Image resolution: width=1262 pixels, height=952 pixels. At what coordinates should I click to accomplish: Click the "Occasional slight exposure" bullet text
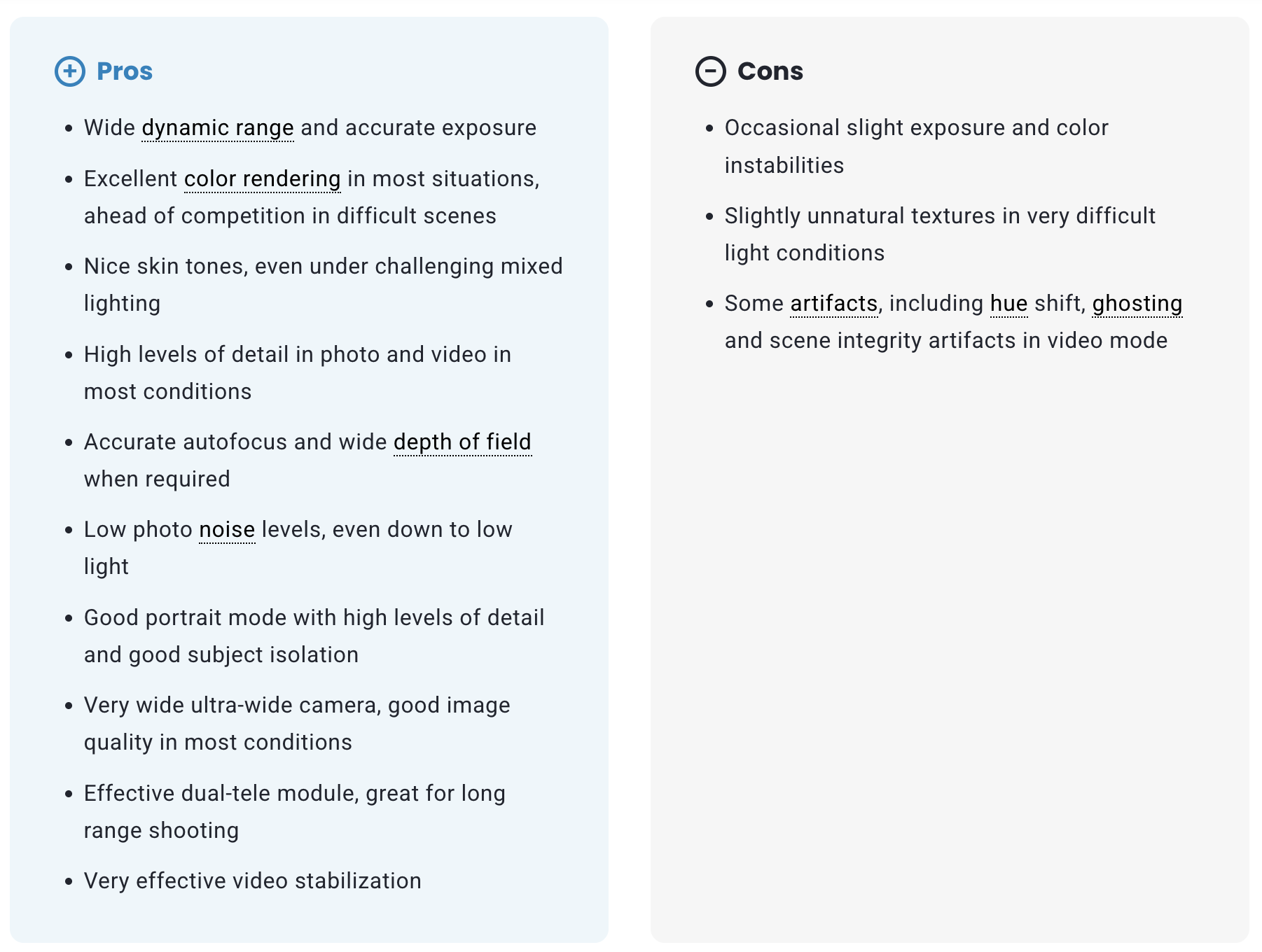[916, 128]
